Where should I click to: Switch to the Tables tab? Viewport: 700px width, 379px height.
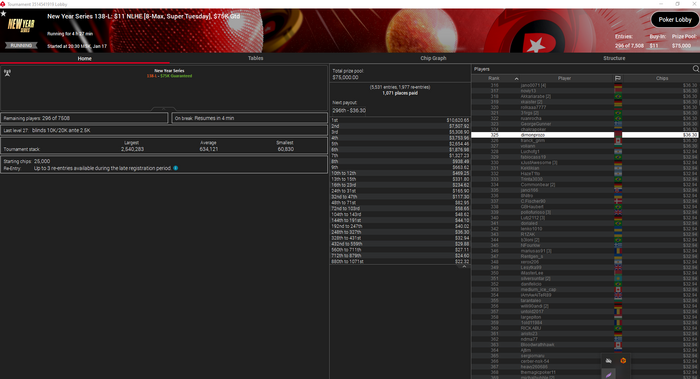point(255,58)
